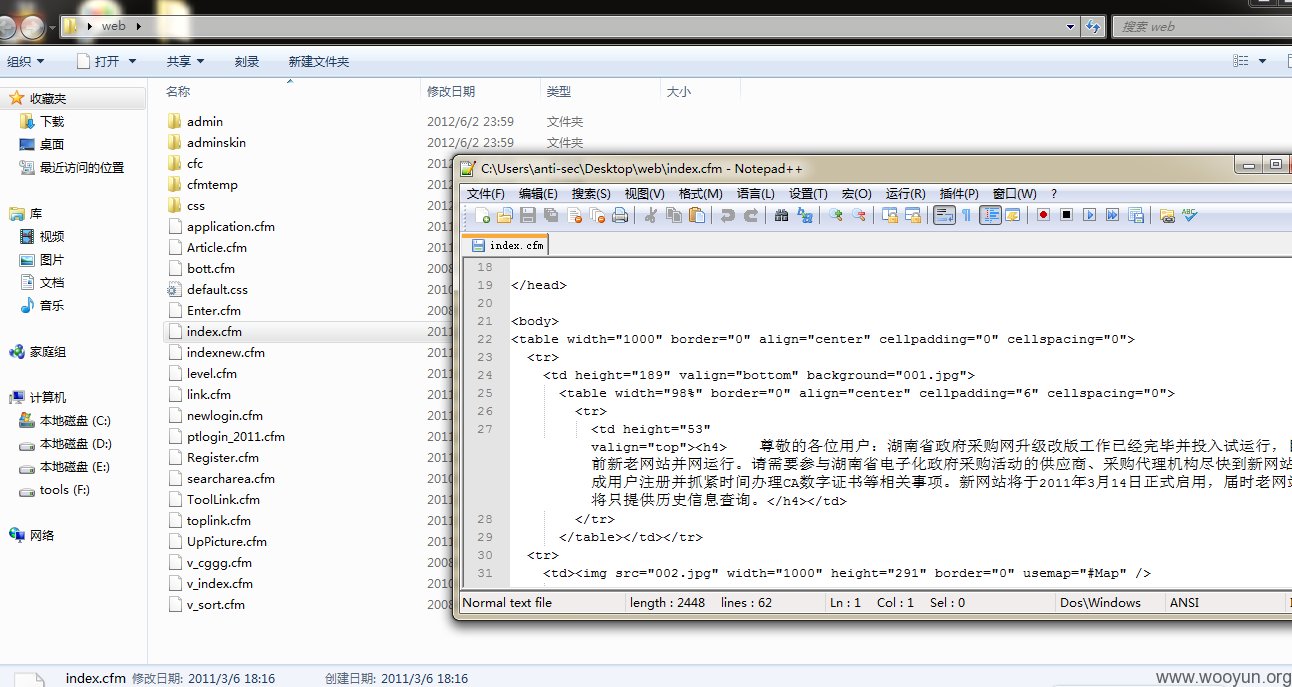The image size is (1292, 687).
Task: Select the index.cfm tab in Notepad++
Action: 508,245
